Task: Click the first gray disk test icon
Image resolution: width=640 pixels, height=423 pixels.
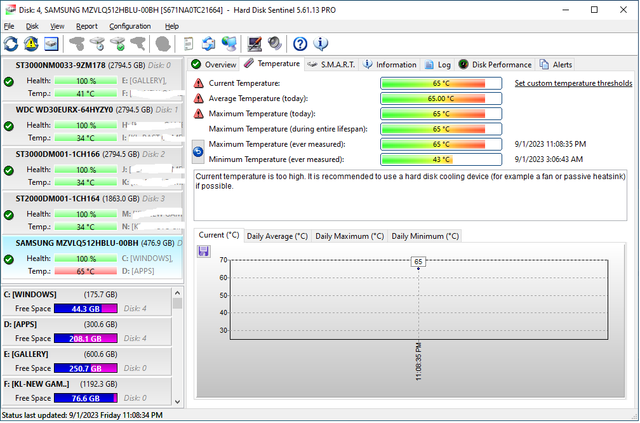Action: (x=77, y=44)
